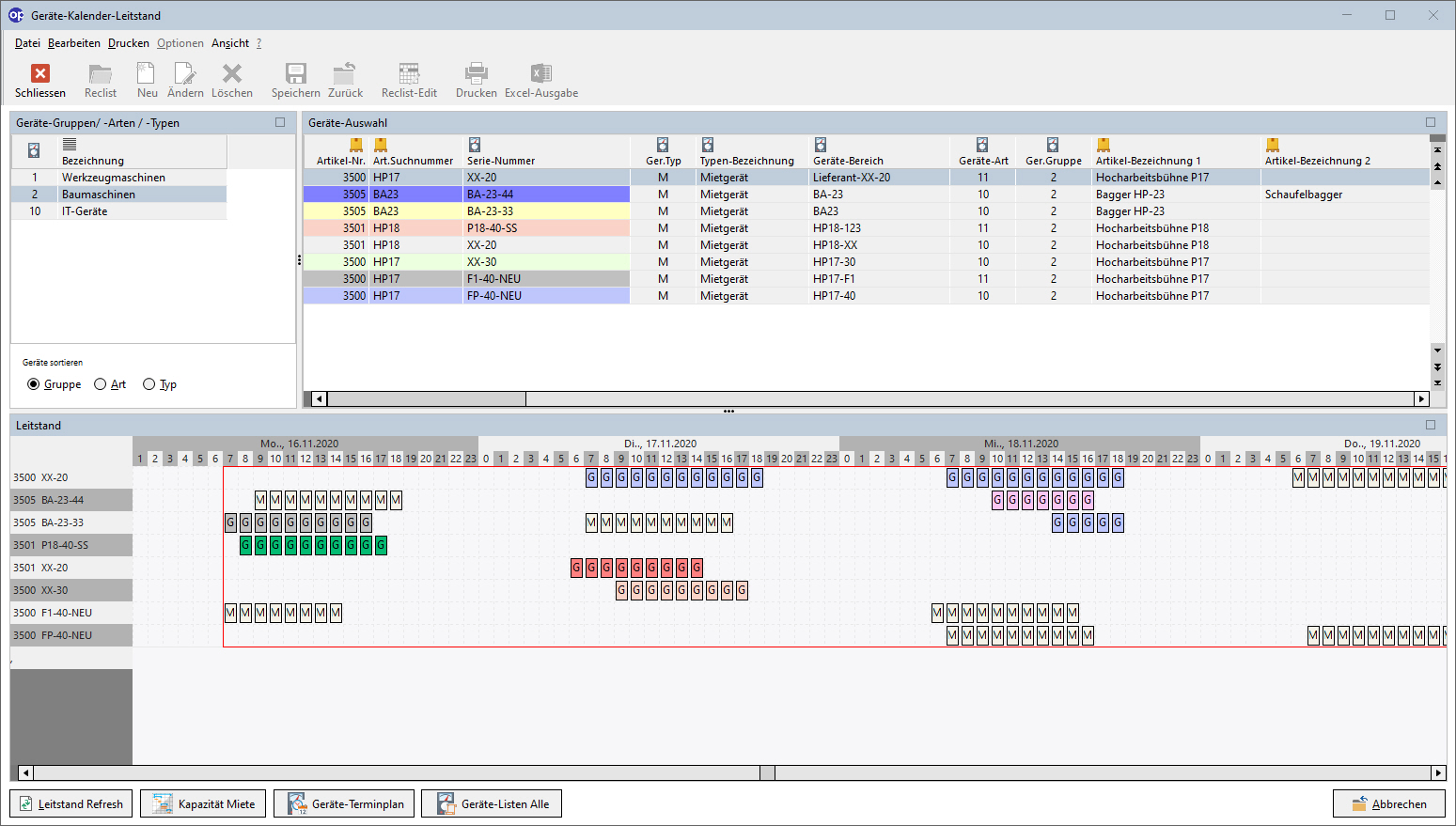Click the Ger.Gruppe column header icon

coord(1053,145)
